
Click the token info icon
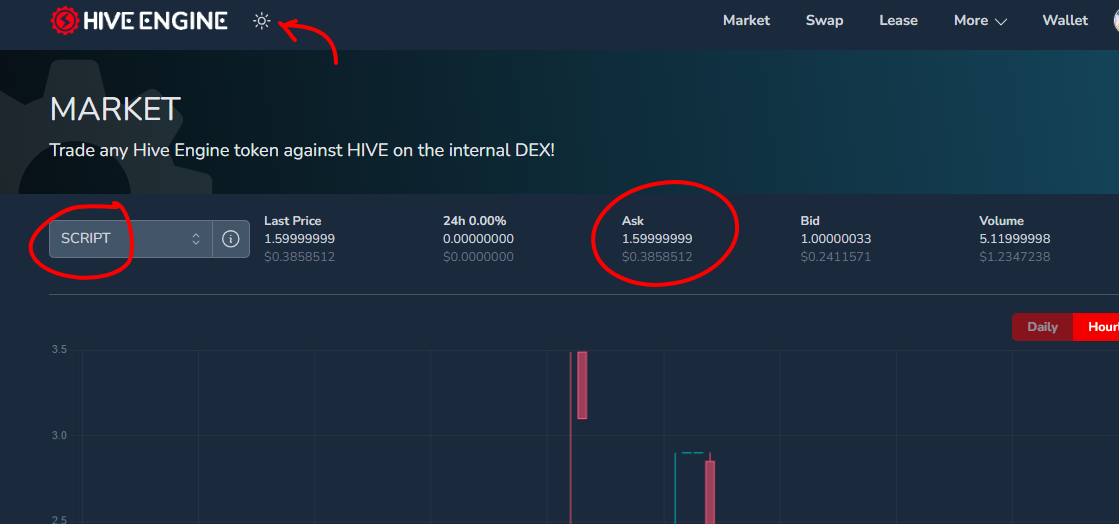[231, 238]
